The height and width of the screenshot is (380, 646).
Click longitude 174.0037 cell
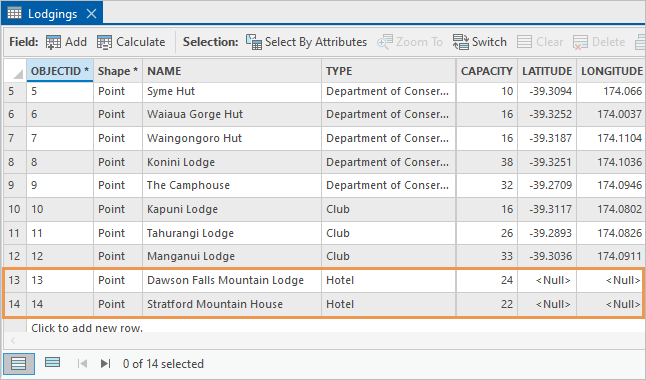click(611, 114)
